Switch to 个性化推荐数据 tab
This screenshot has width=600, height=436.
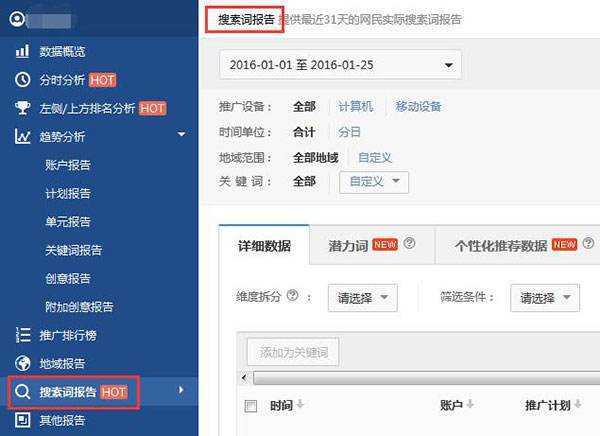coord(518,245)
